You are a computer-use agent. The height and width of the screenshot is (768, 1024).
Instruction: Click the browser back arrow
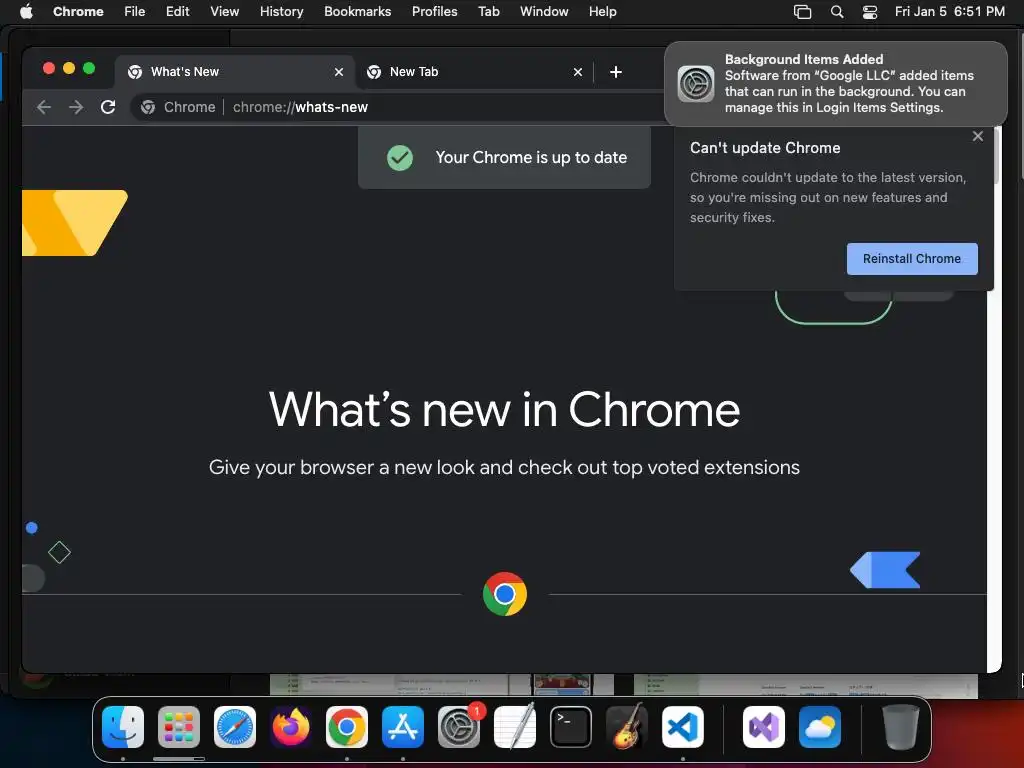[44, 107]
